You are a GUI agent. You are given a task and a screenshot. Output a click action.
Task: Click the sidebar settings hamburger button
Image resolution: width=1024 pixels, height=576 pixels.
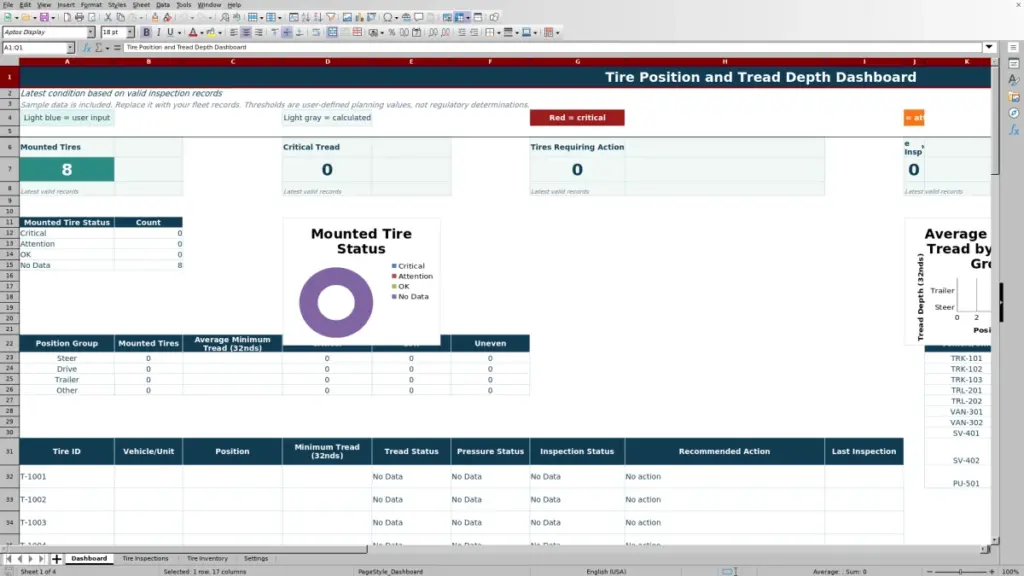(1013, 47)
